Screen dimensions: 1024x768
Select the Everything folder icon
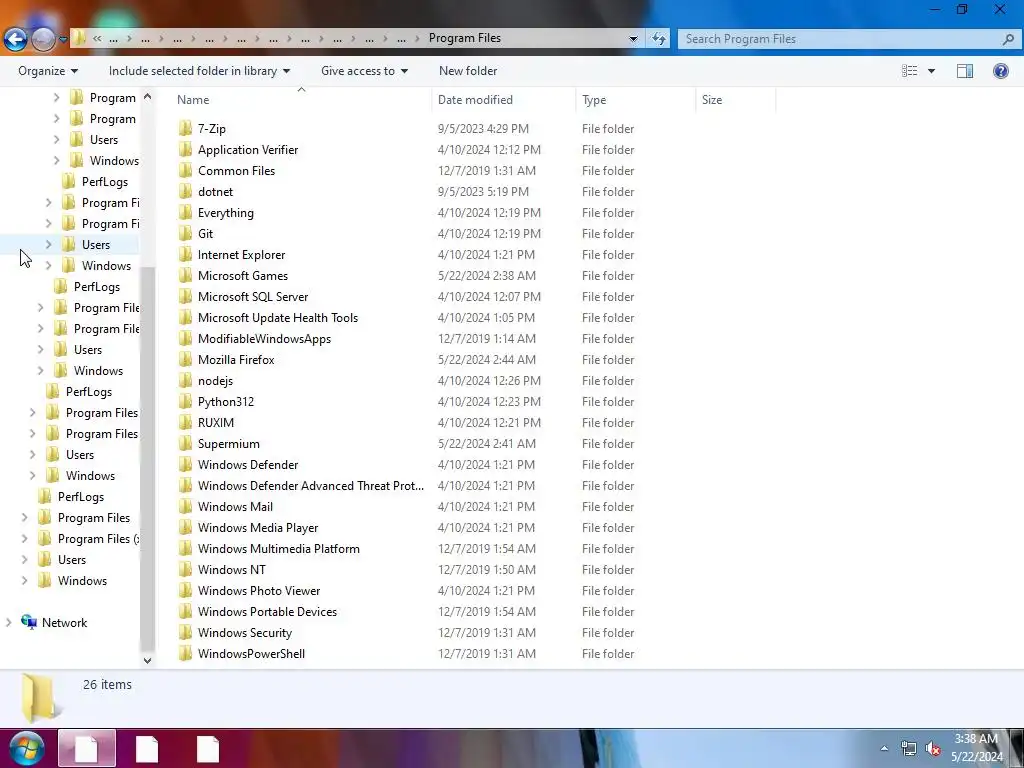185,213
